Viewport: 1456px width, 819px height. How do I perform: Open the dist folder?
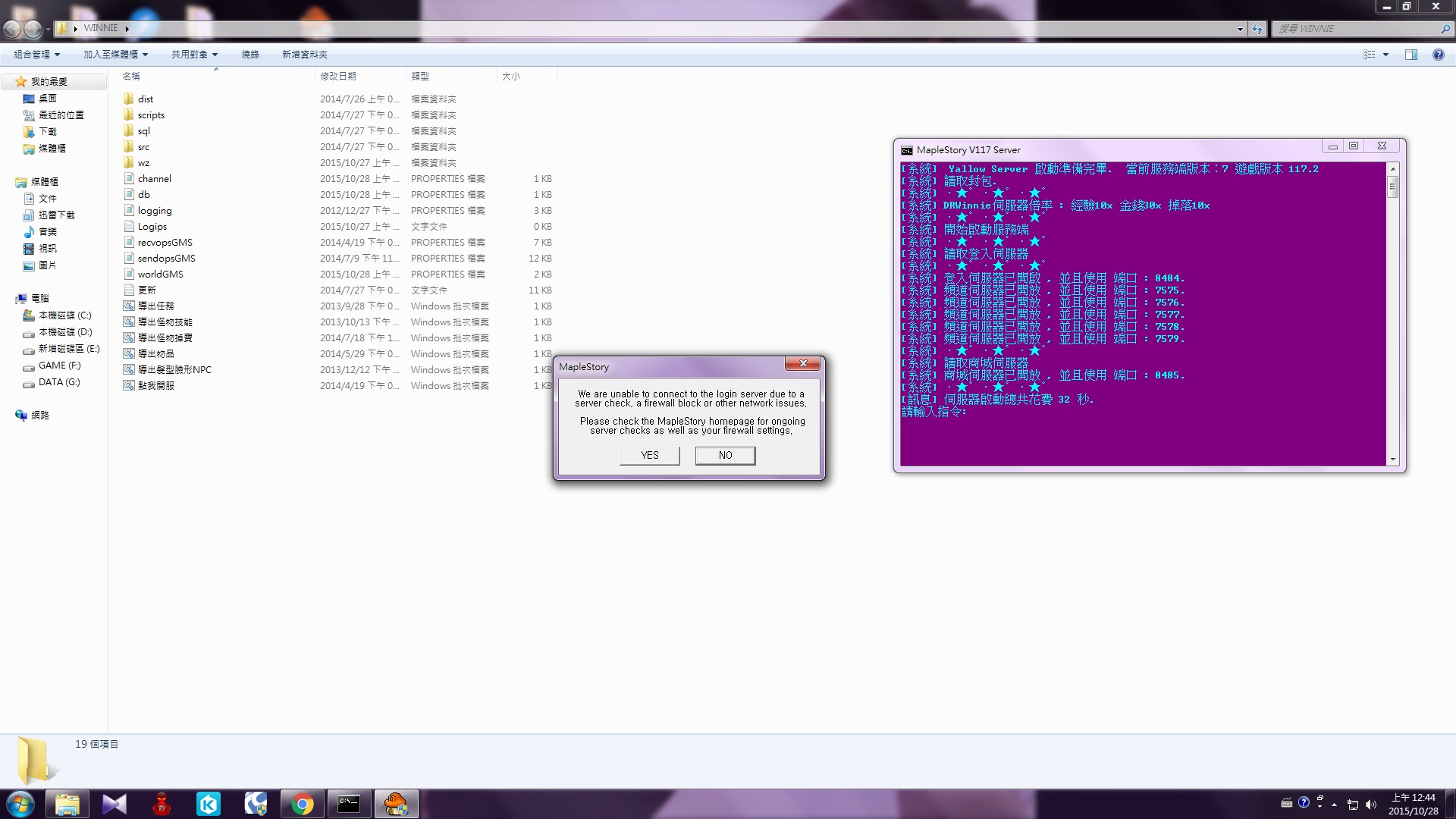click(146, 99)
